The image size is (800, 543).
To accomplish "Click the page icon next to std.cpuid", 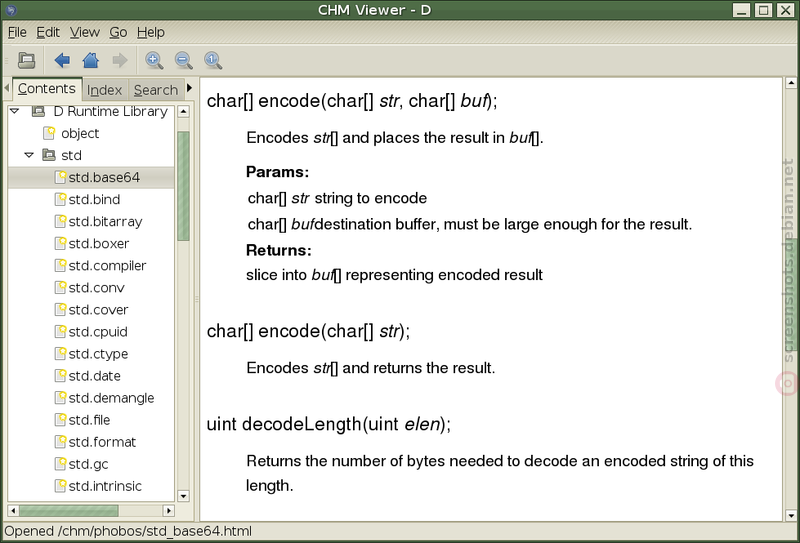I will tap(60, 332).
